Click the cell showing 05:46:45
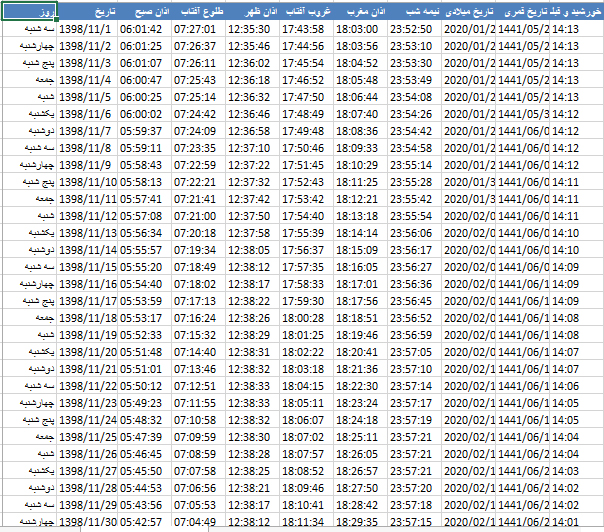Screen dimensions: 604x532 point(144,454)
